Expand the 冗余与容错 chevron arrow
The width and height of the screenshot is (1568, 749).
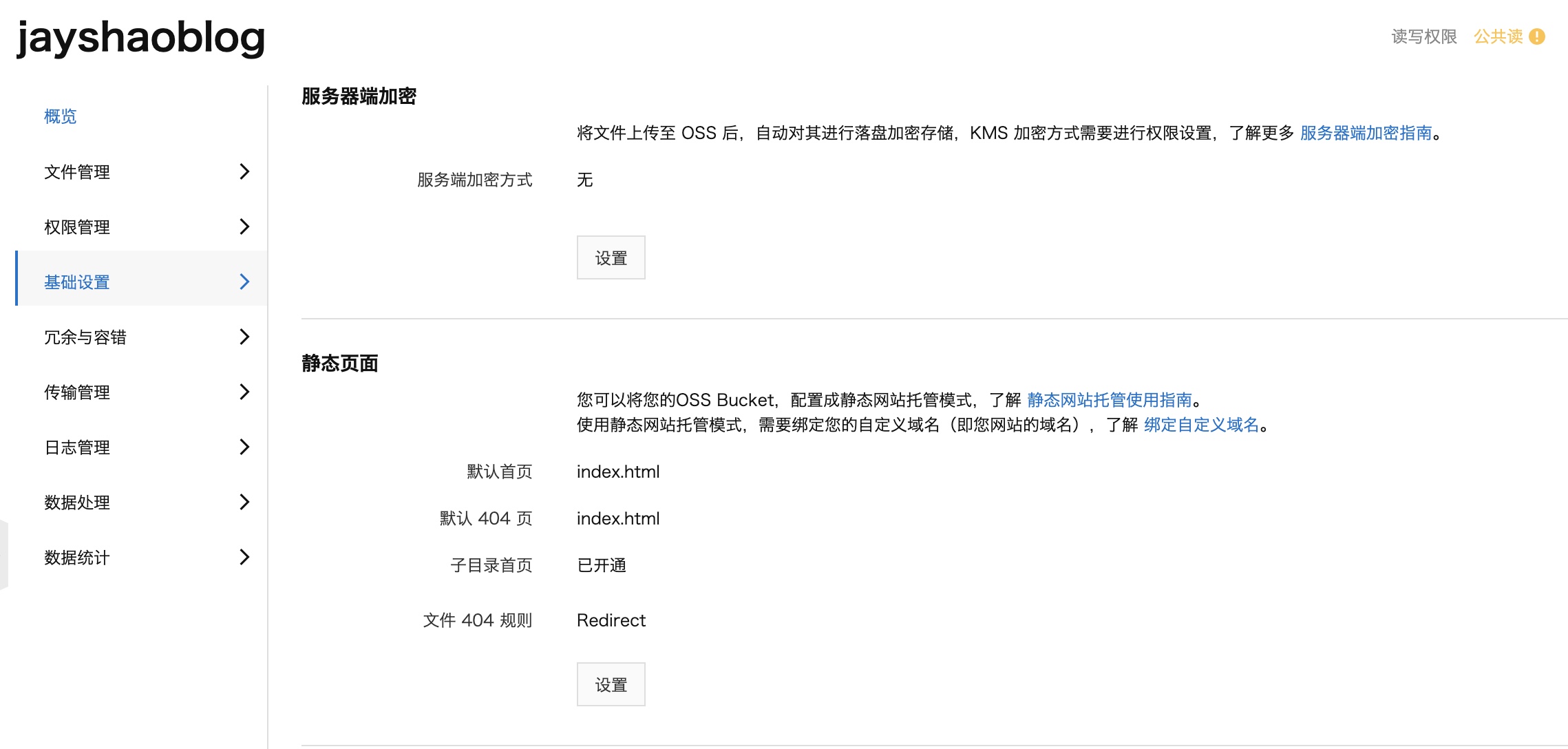[x=244, y=337]
